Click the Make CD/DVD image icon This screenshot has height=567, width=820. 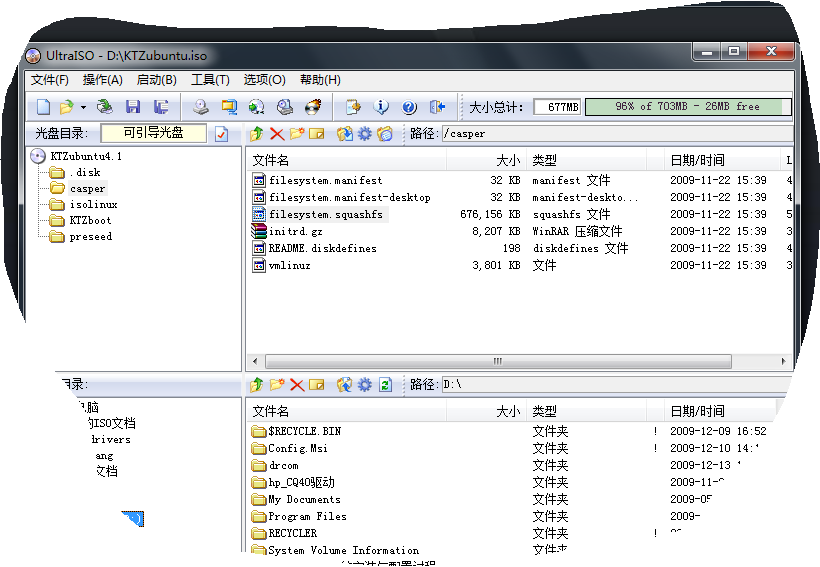click(x=201, y=107)
